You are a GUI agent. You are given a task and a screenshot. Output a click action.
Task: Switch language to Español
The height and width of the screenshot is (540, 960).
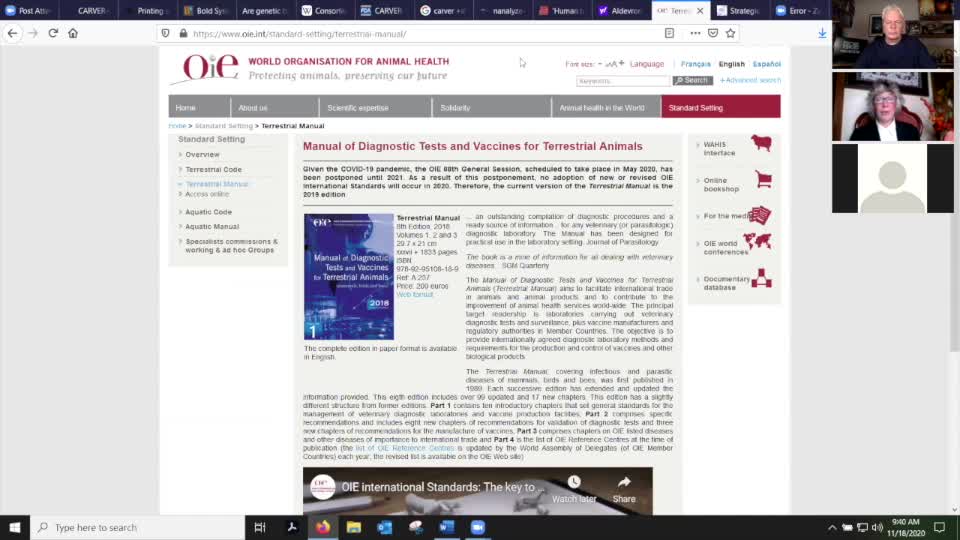click(767, 64)
